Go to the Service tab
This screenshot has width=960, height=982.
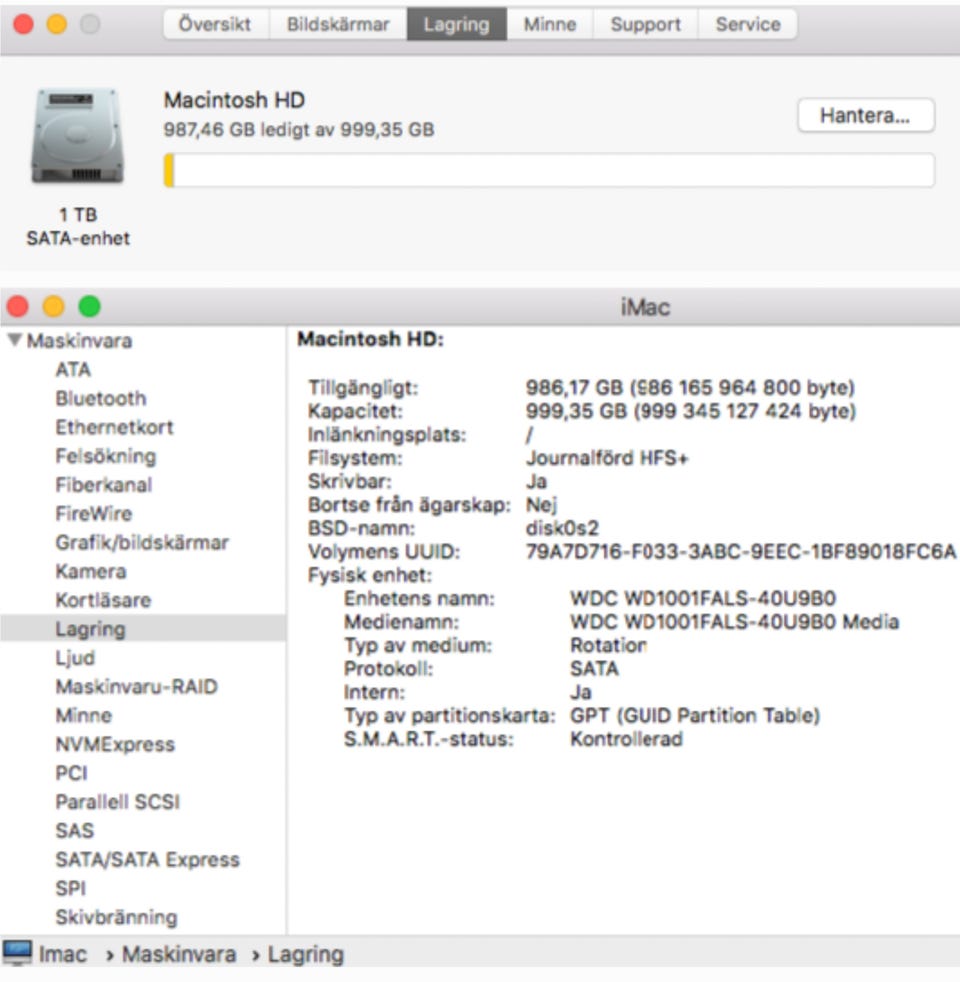pyautogui.click(x=747, y=25)
